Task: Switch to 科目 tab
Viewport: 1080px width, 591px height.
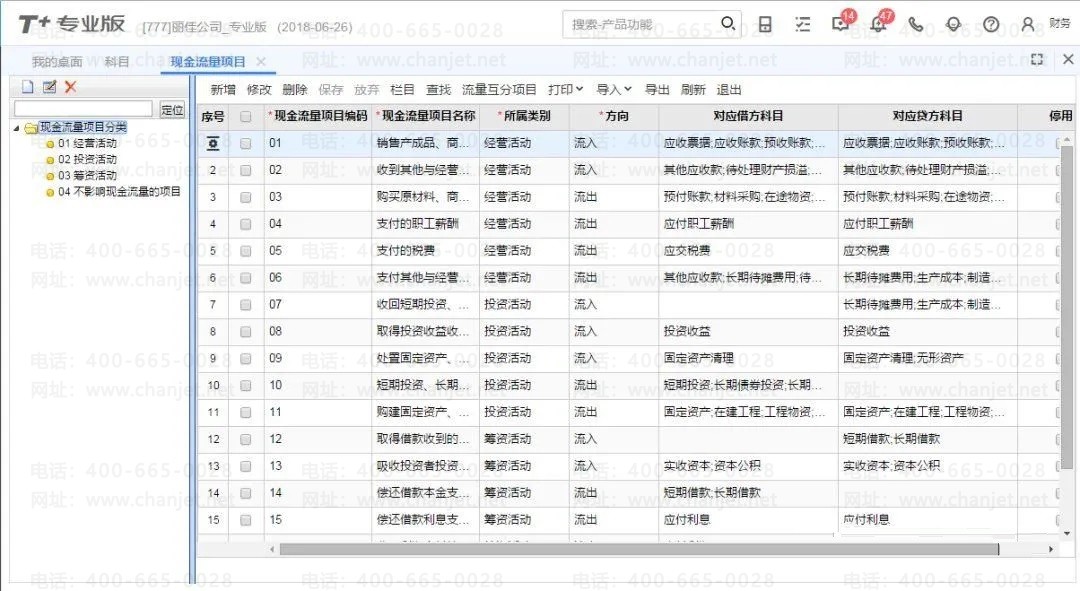Action: tap(117, 62)
